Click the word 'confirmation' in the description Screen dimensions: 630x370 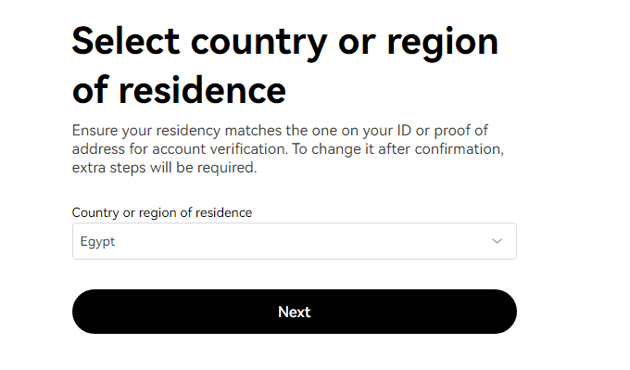point(458,149)
